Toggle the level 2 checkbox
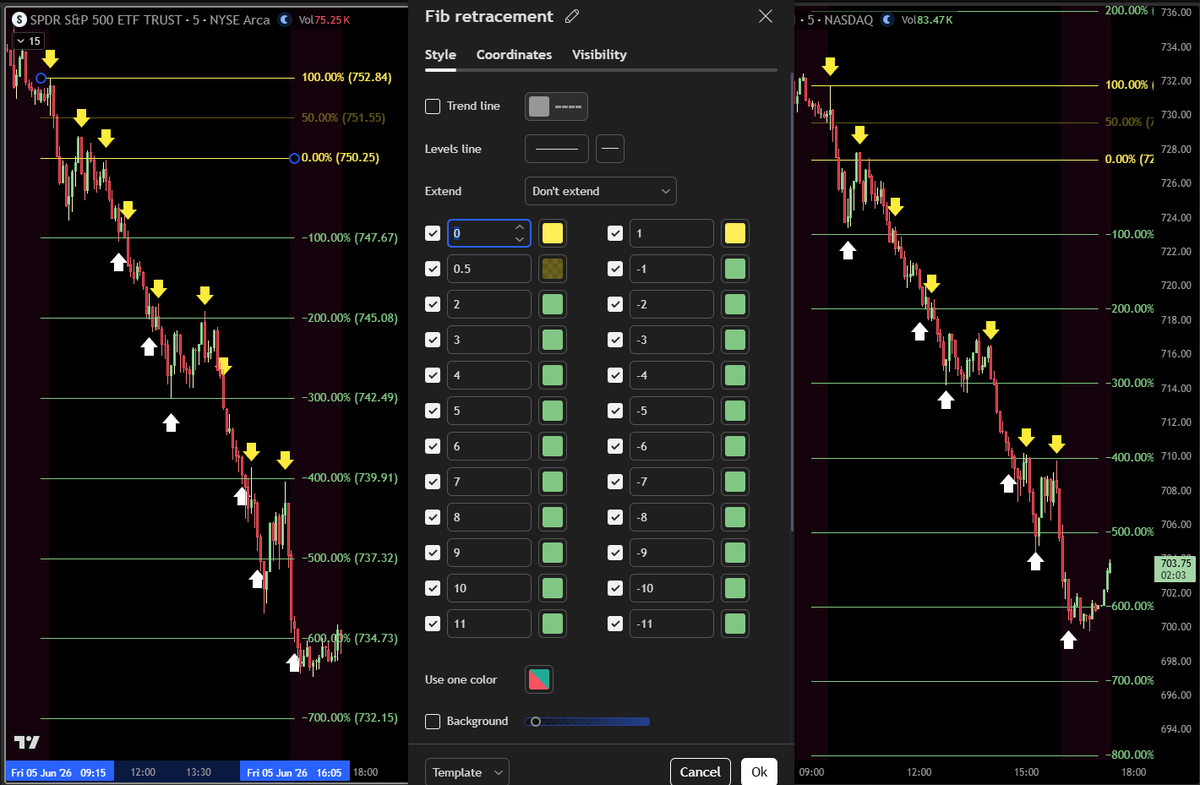The width and height of the screenshot is (1200, 785). click(x=432, y=304)
